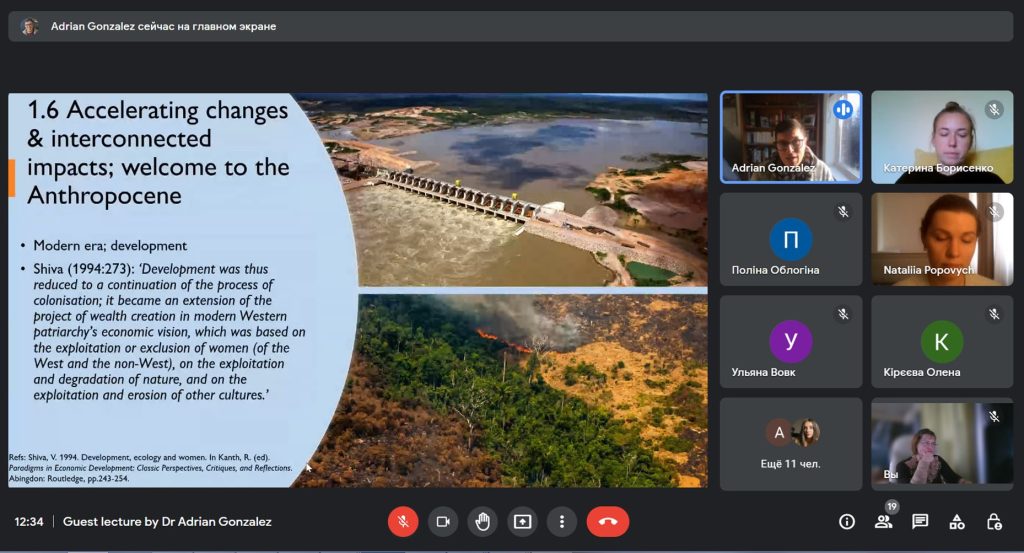The height and width of the screenshot is (553, 1024).
Task: Toggle the camera button in bottom bar
Action: 443,521
